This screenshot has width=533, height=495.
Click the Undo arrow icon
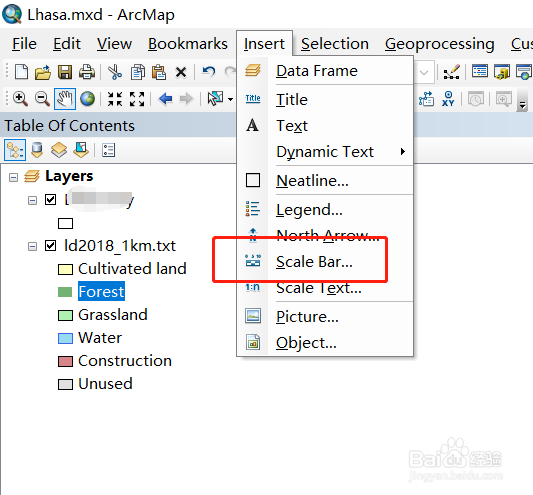click(x=208, y=72)
